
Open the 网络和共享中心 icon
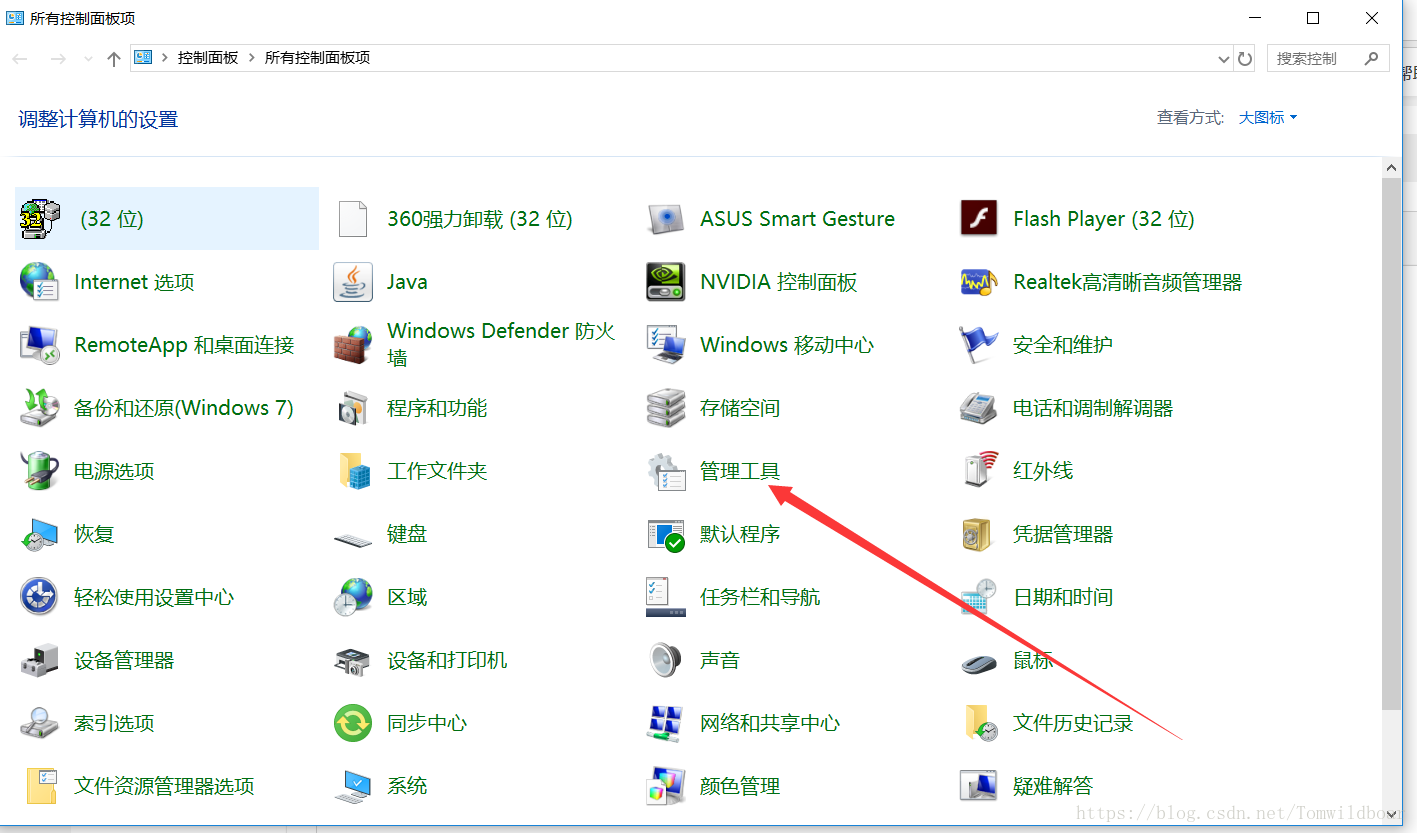point(666,723)
